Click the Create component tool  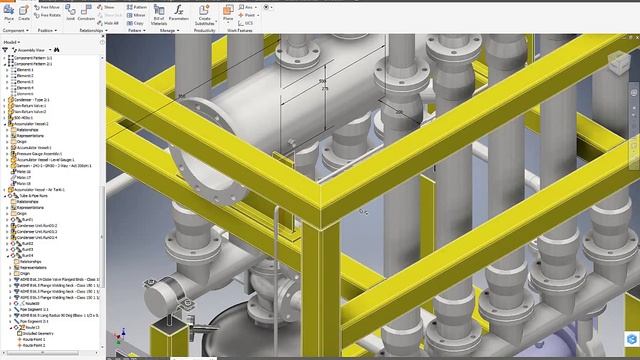[x=24, y=13]
